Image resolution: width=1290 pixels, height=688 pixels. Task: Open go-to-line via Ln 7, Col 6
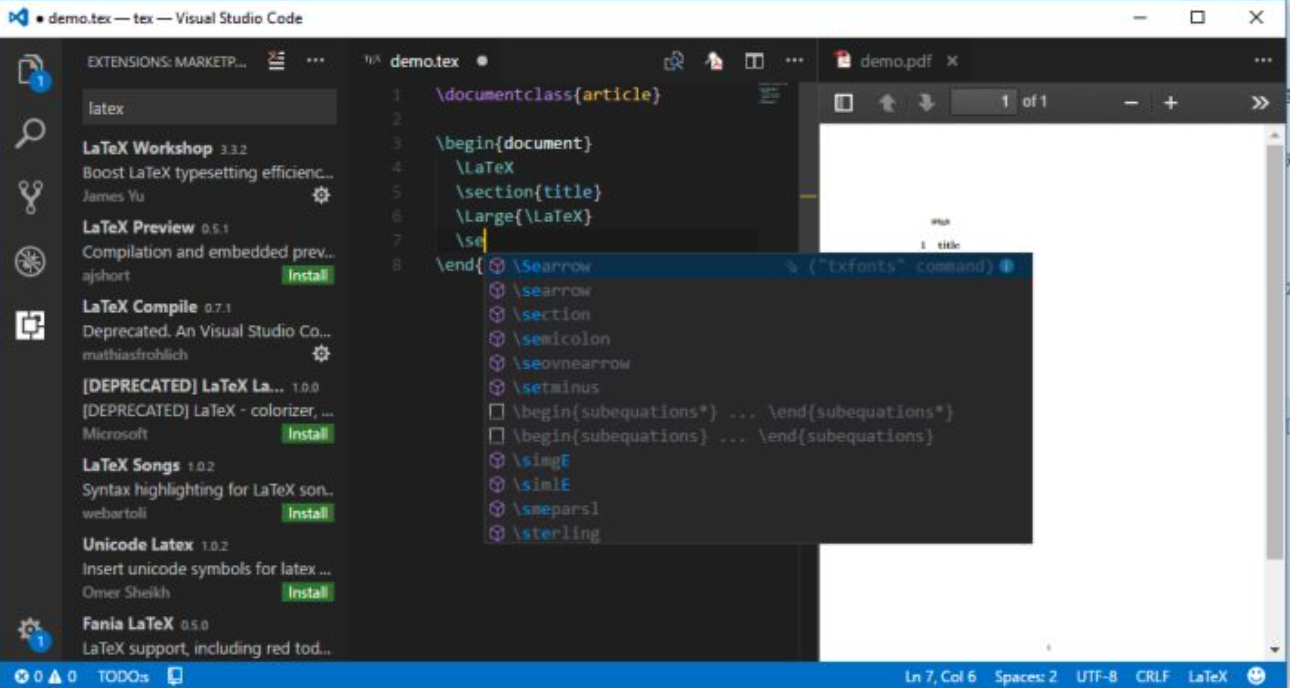941,677
